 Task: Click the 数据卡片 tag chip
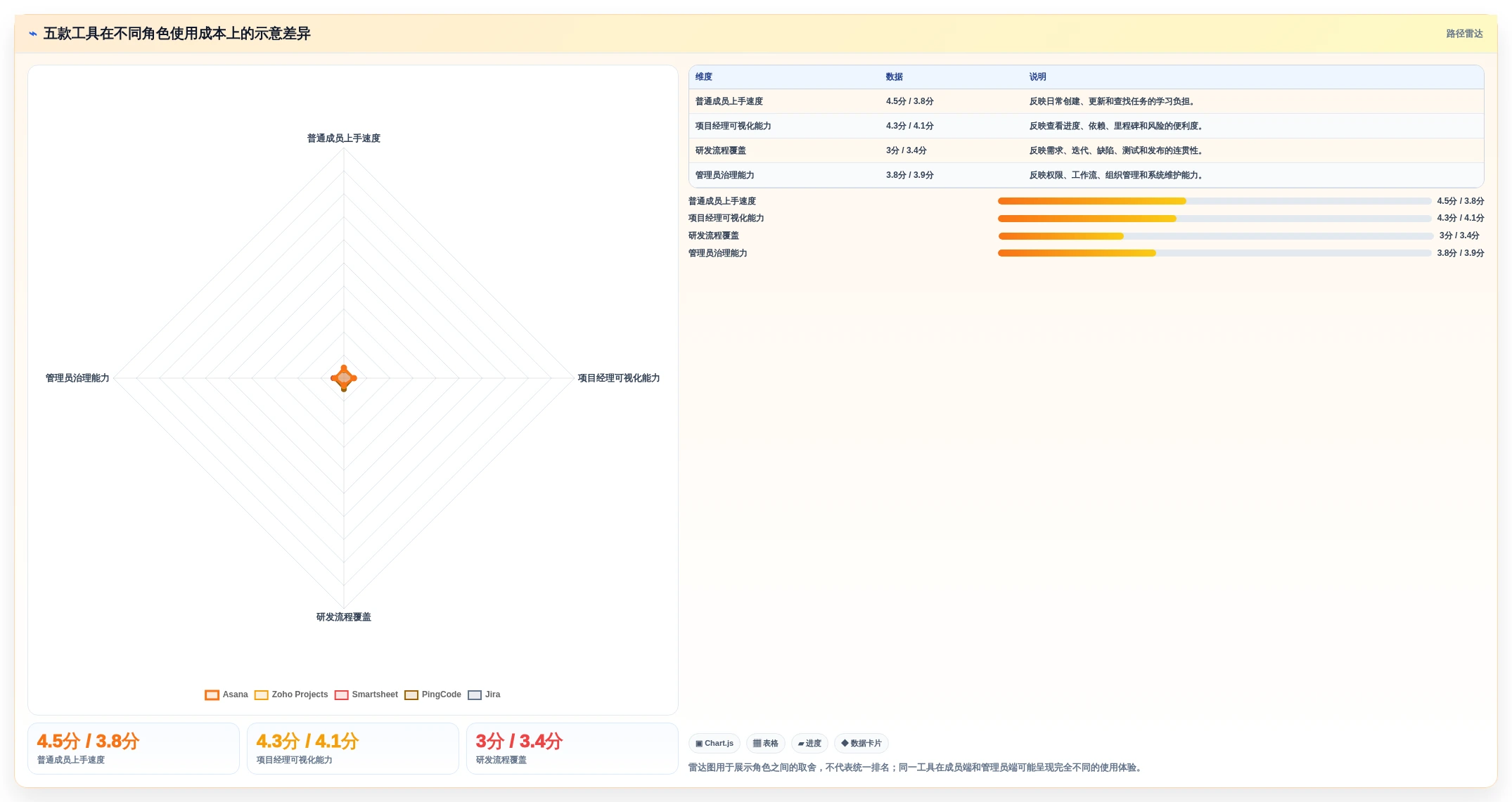(861, 744)
